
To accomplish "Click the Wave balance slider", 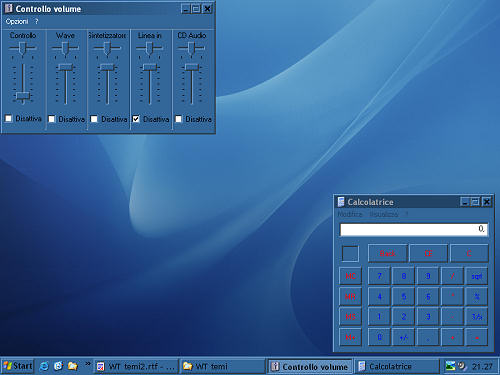I will coord(65,49).
